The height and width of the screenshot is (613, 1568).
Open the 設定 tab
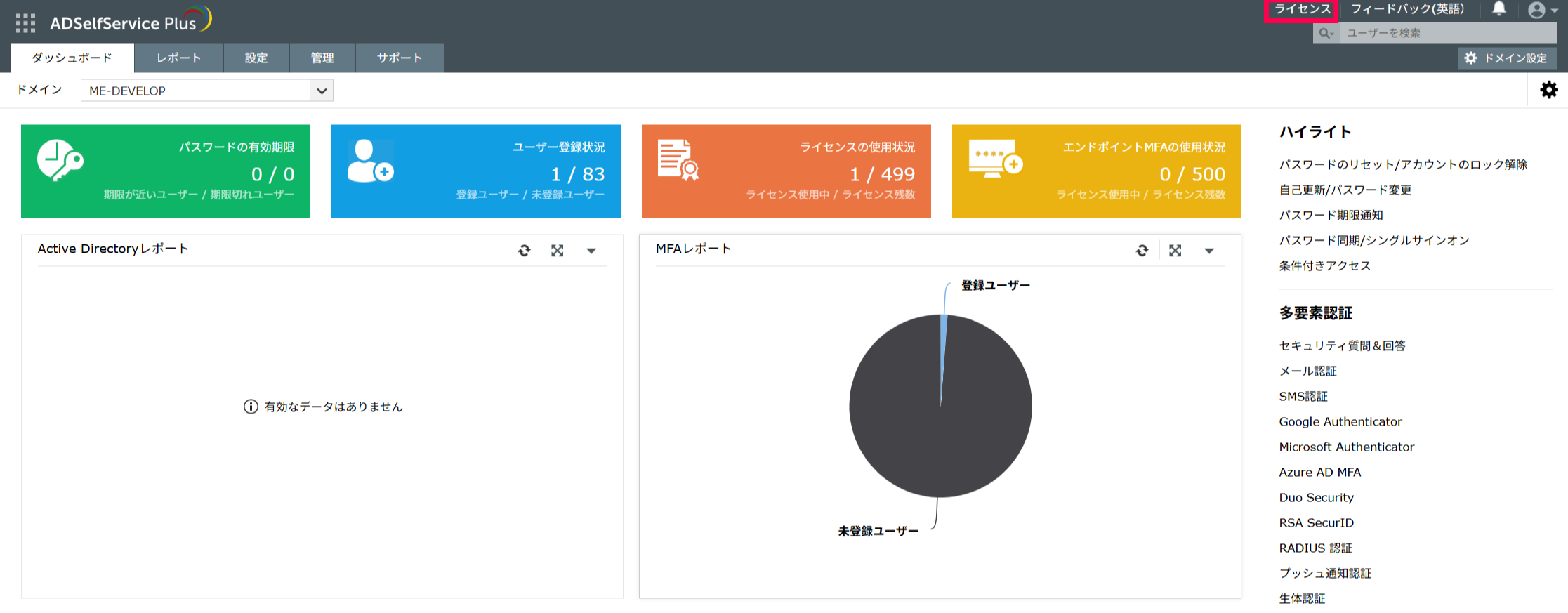click(x=256, y=58)
